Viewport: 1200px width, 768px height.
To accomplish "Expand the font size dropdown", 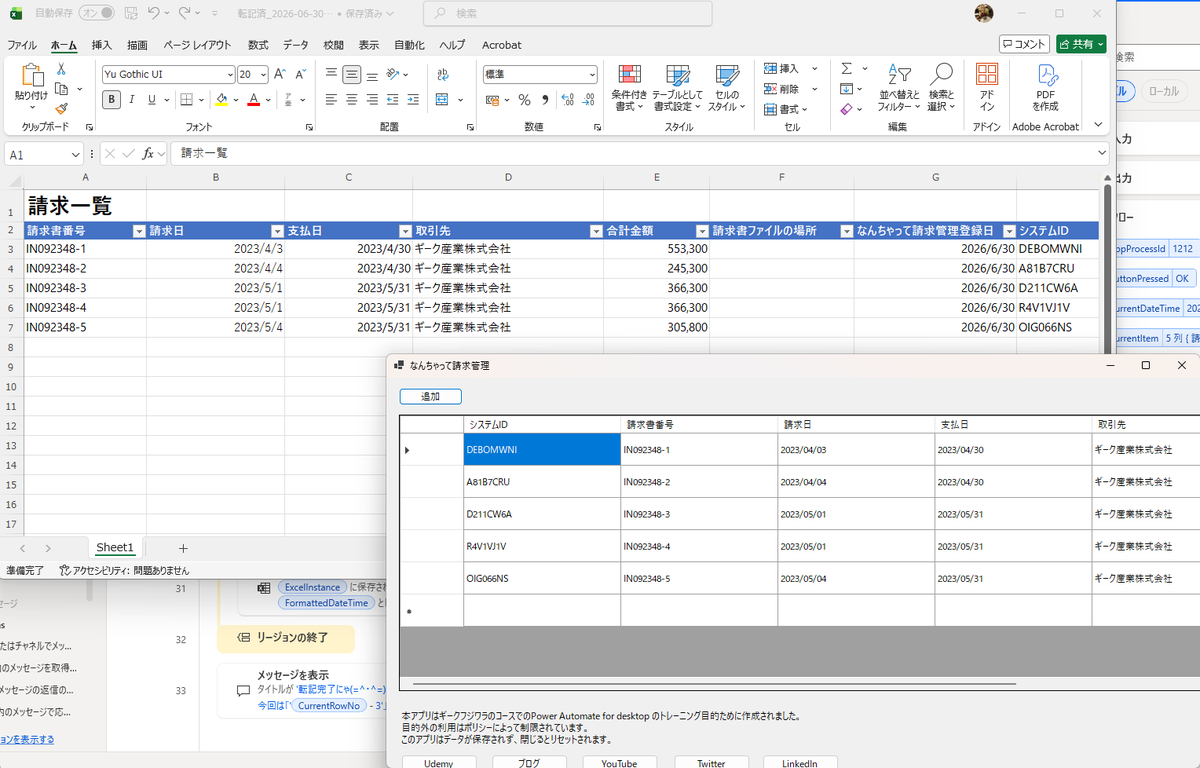I will click(263, 75).
